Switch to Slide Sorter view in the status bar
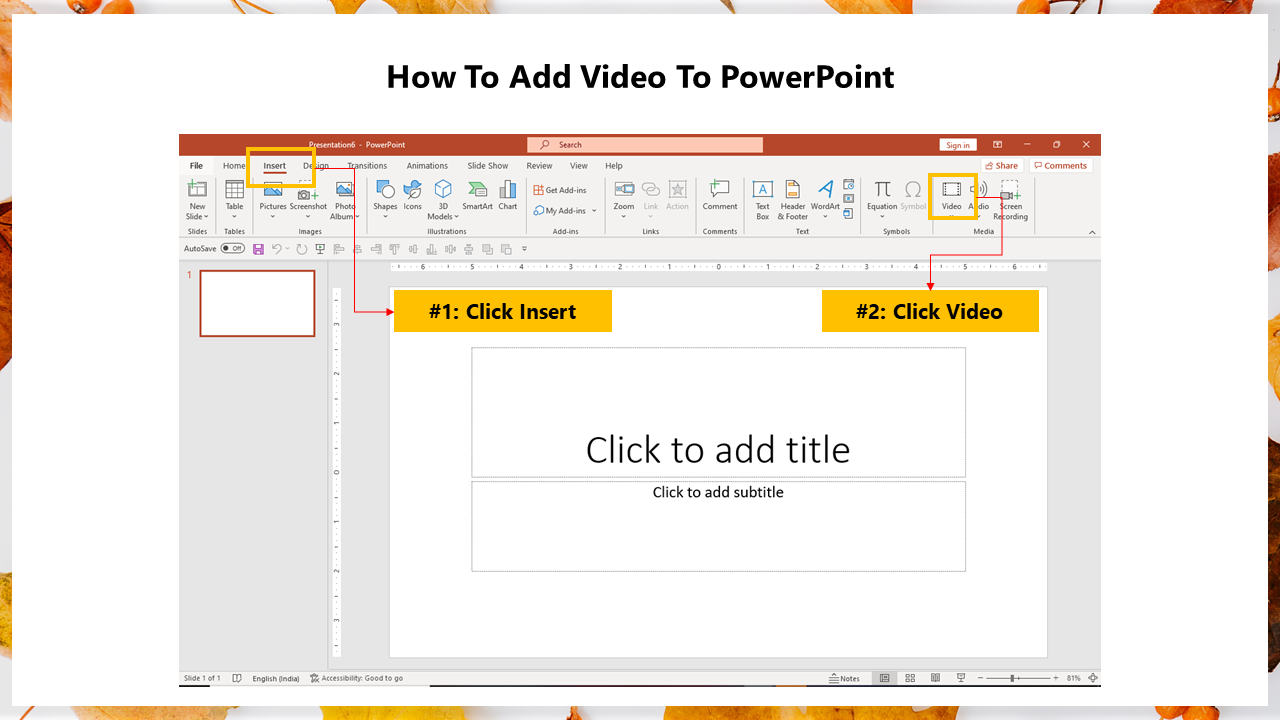Viewport: 1280px width, 720px height. 910,678
